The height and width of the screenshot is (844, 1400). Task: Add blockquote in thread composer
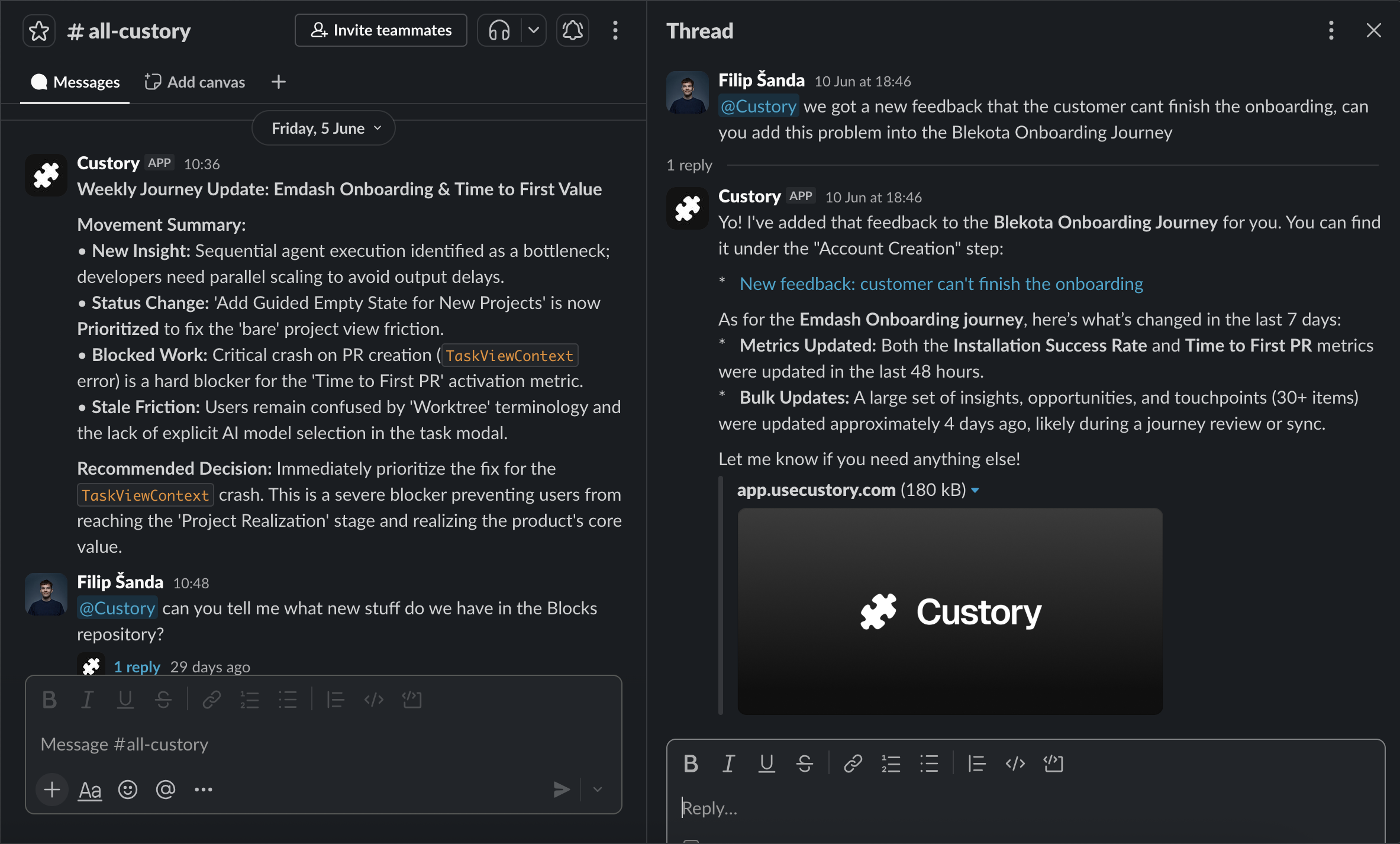pyautogui.click(x=977, y=764)
